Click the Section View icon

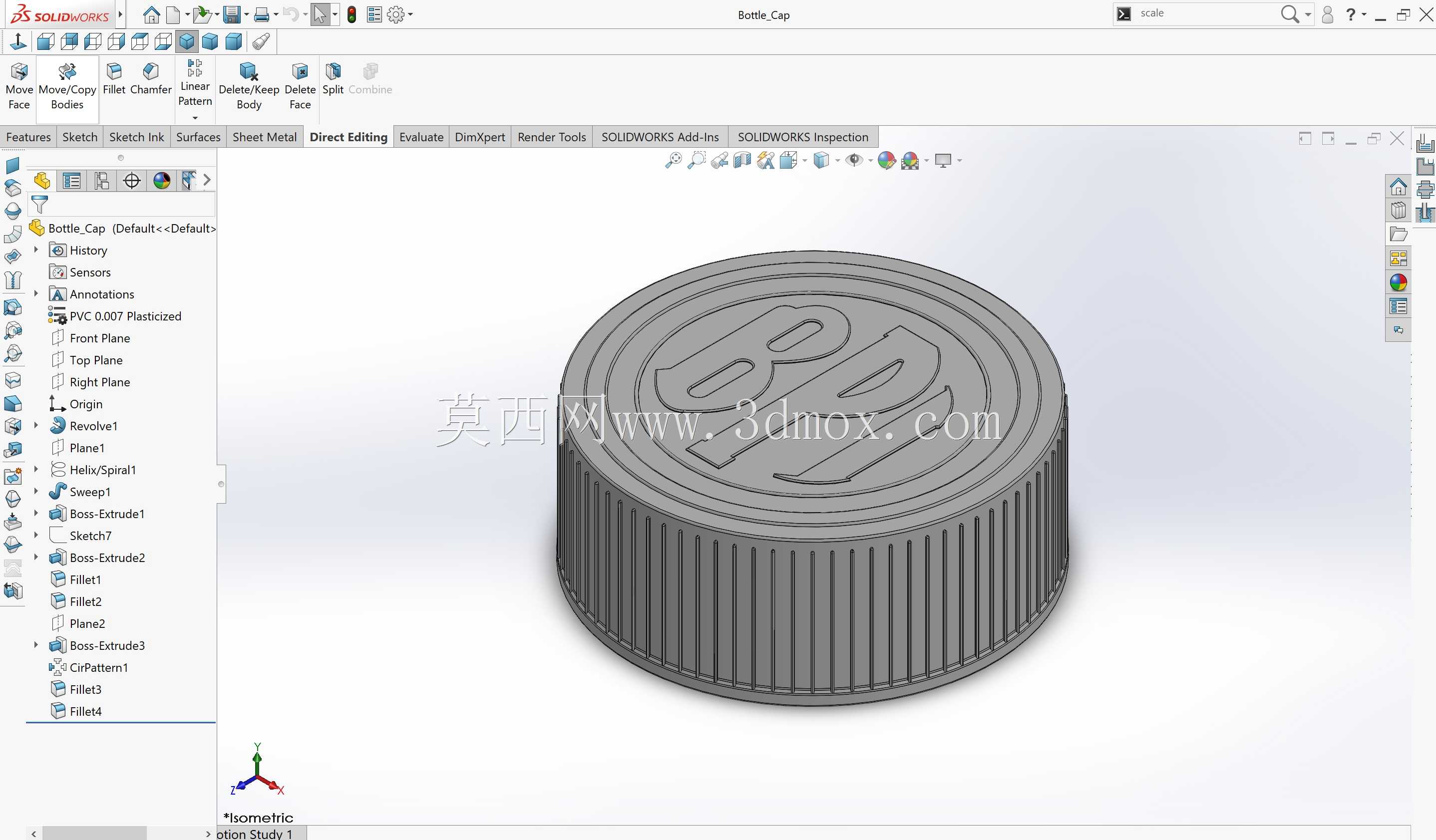[x=742, y=161]
